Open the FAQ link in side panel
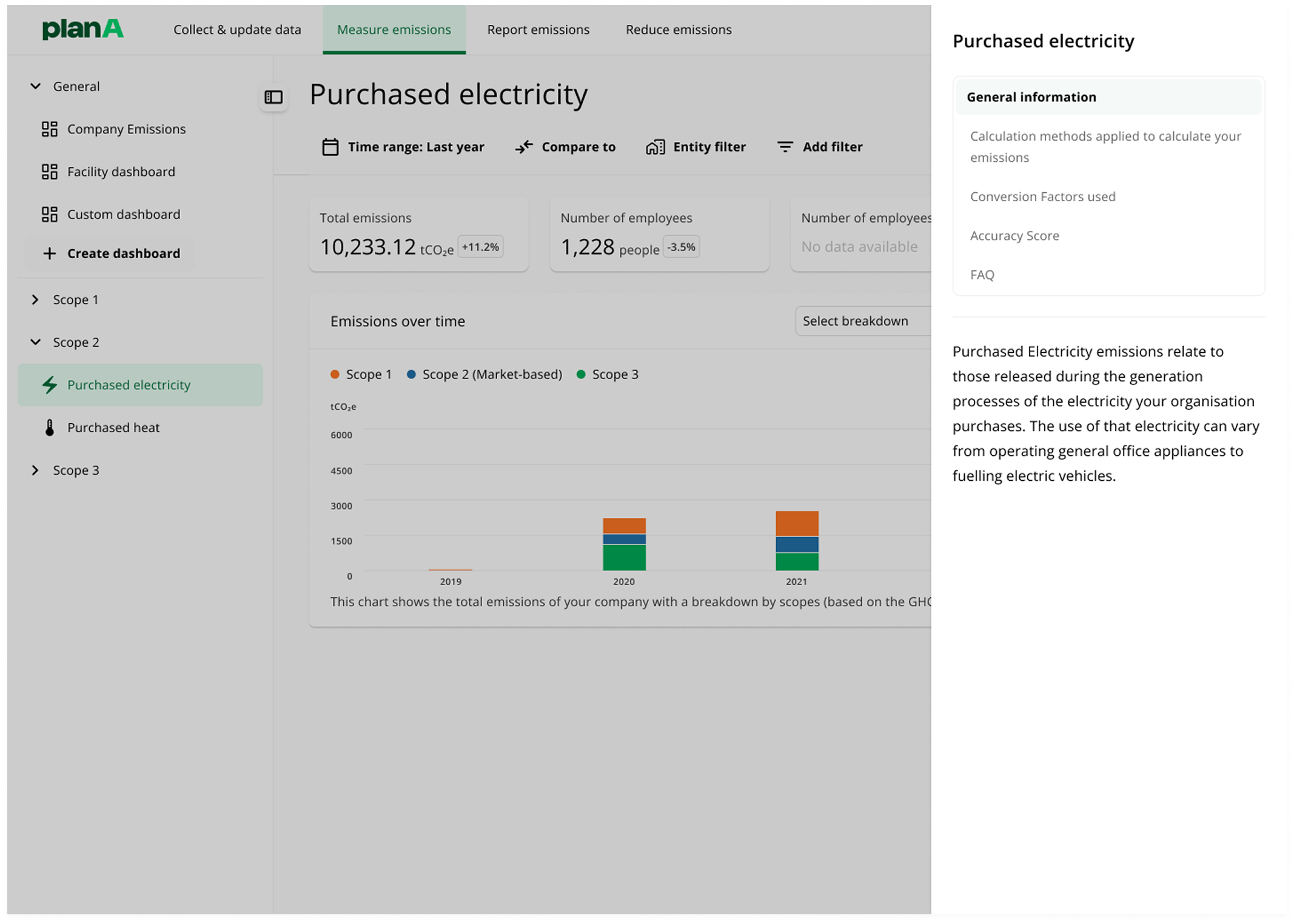Viewport: 1294px width, 924px height. pyautogui.click(x=981, y=274)
